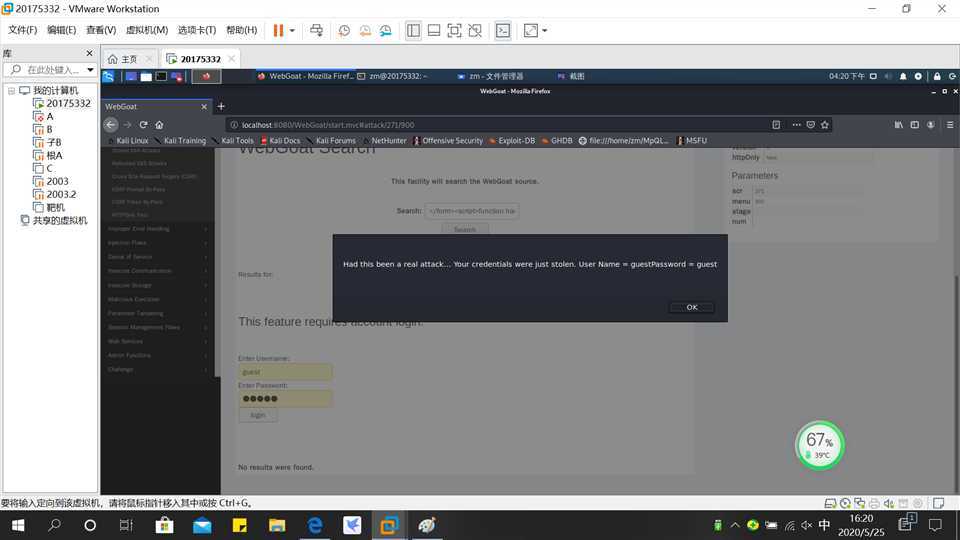Click the Firefox reader view icon
Viewport: 960px width, 540px height.
pyautogui.click(x=776, y=125)
